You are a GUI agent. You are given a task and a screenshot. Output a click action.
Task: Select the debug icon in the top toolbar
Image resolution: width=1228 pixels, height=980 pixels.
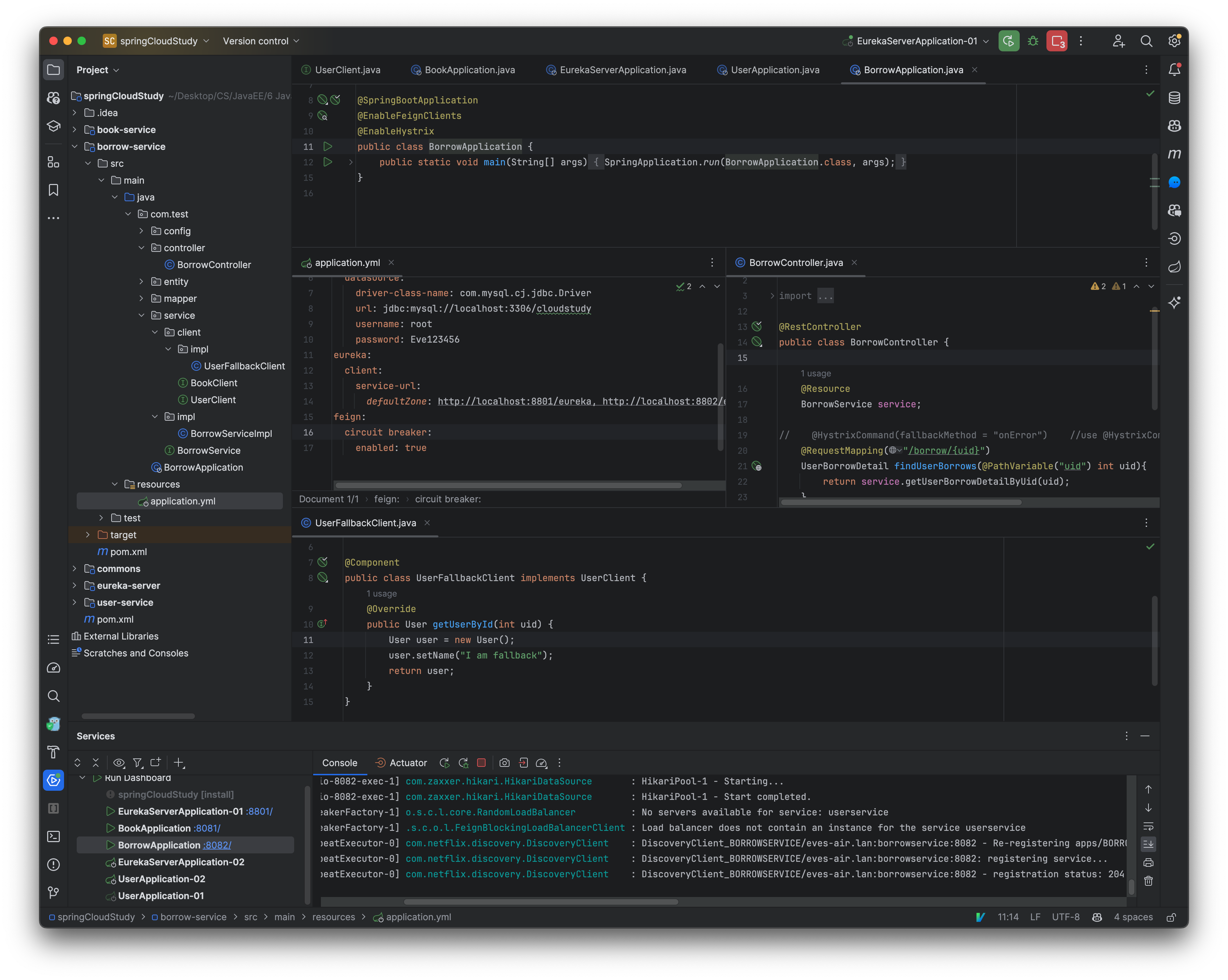1033,41
